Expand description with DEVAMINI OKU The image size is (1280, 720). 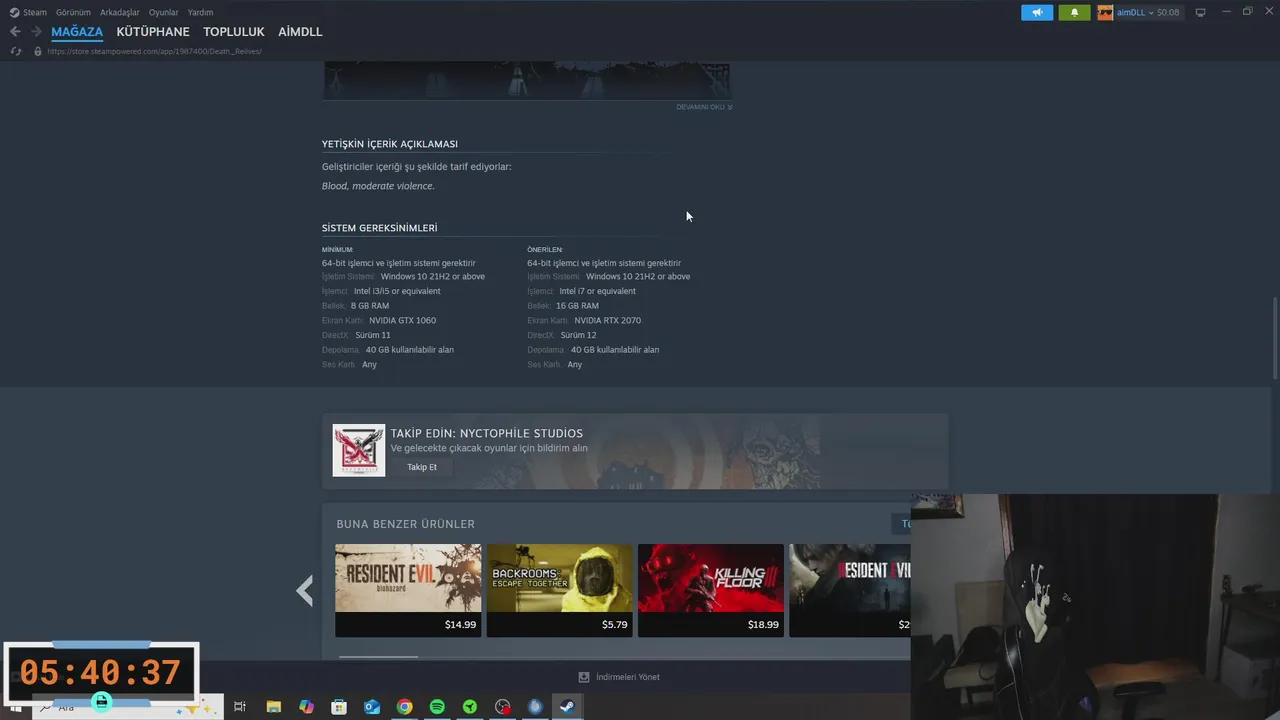[704, 107]
